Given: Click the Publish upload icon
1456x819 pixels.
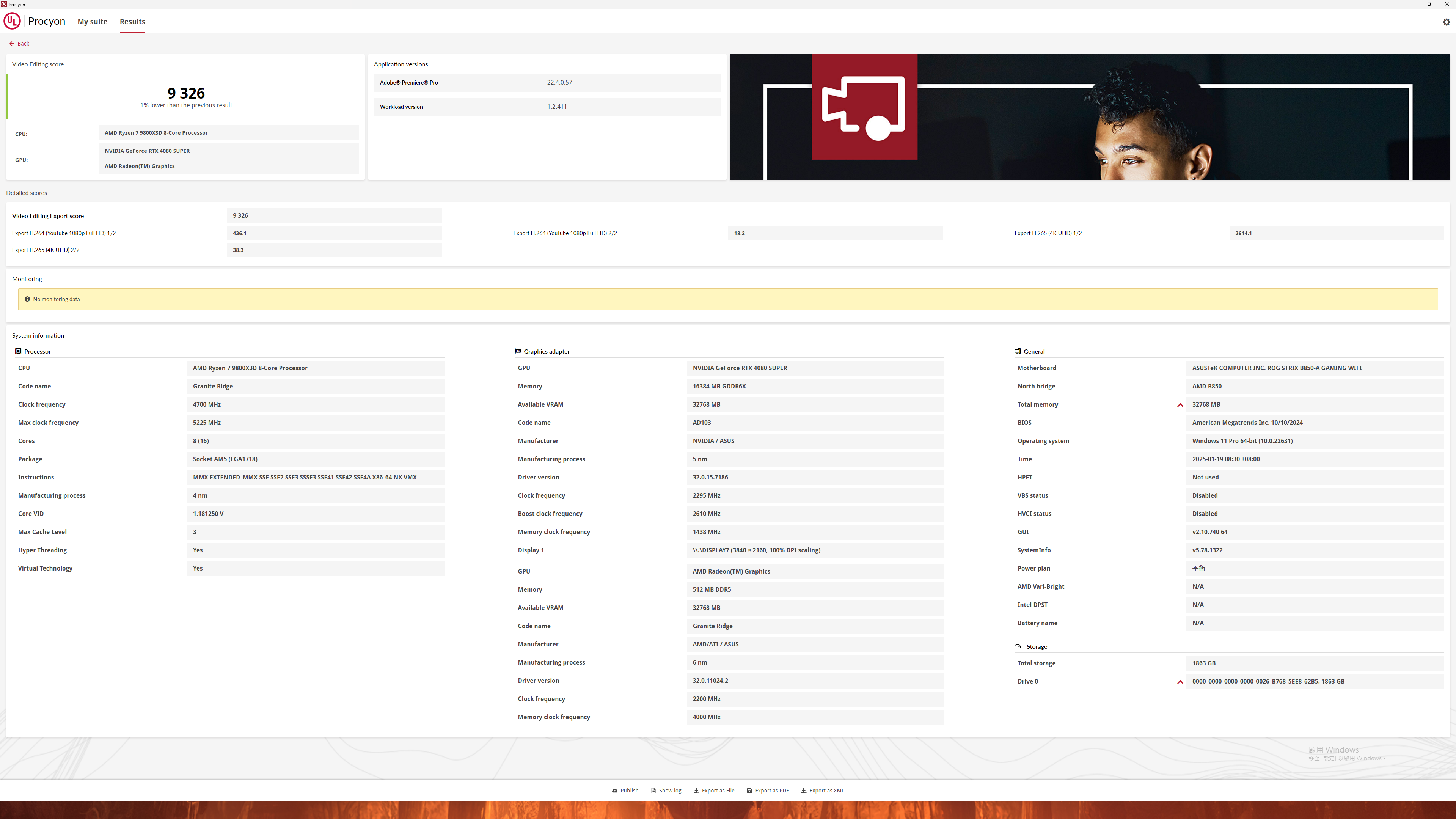Looking at the screenshot, I should [x=614, y=791].
